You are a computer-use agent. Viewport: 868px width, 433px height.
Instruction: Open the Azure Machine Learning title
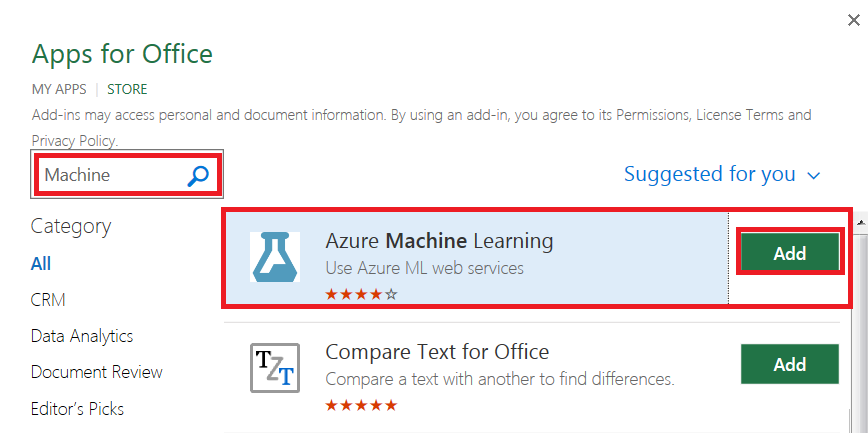(x=439, y=241)
